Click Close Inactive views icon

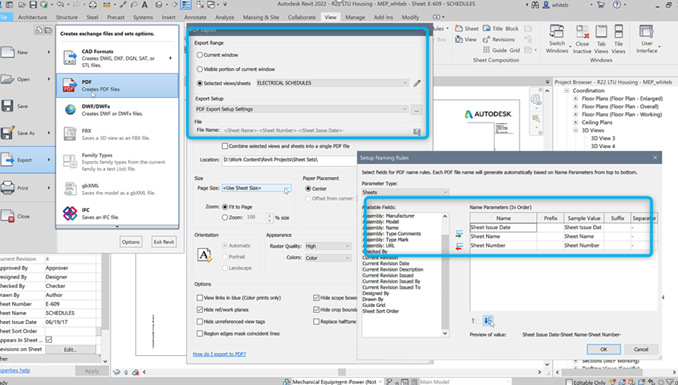coord(582,32)
